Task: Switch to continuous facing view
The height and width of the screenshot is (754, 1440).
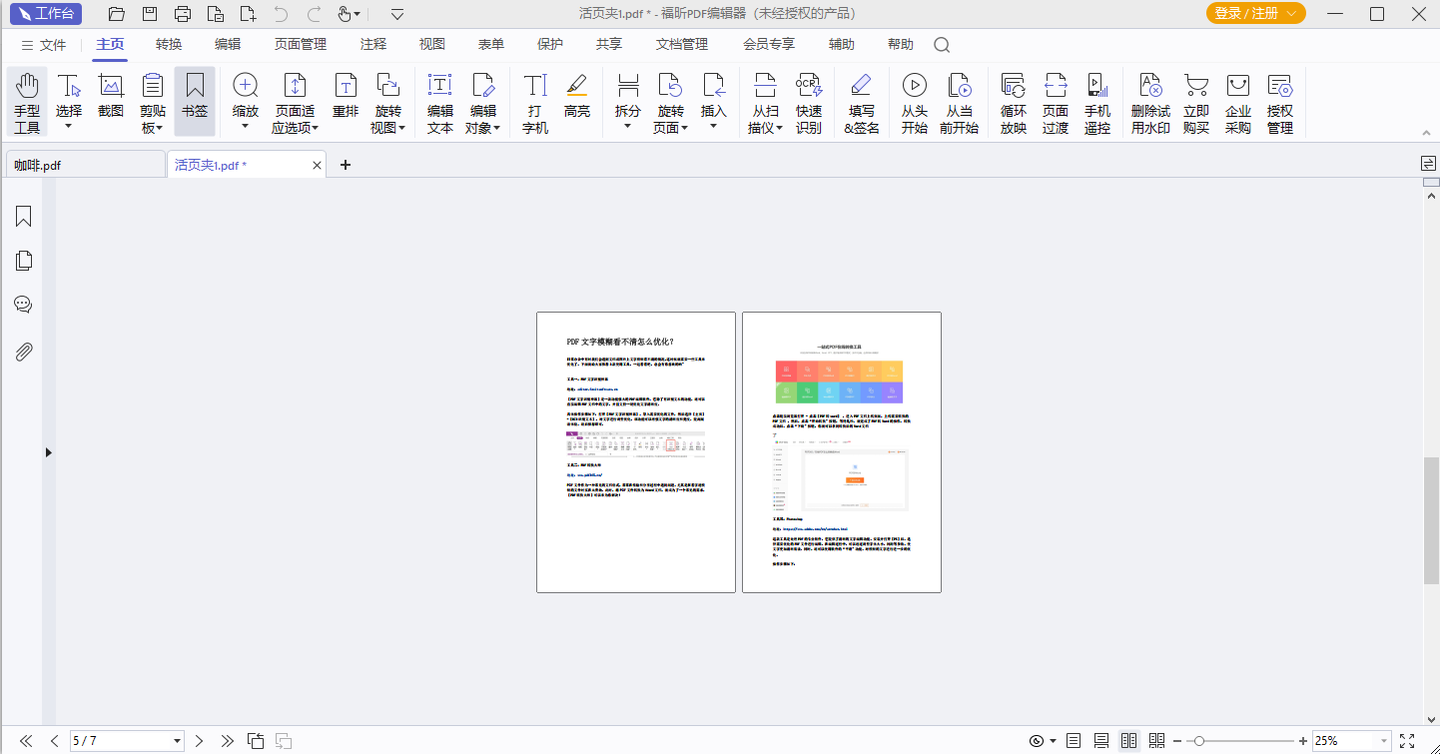Action: (1157, 741)
